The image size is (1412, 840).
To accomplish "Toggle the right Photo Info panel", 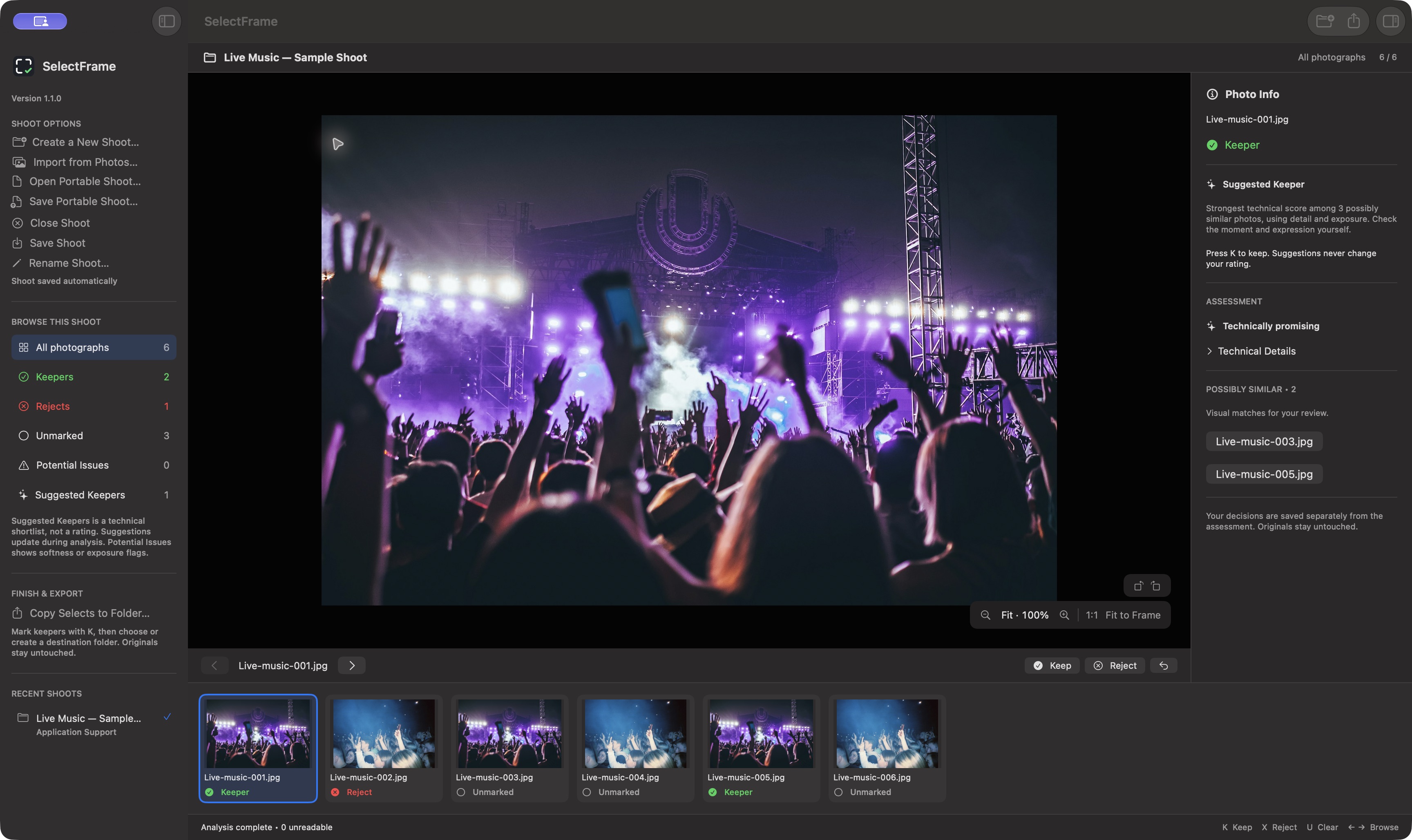I will [x=1390, y=22].
